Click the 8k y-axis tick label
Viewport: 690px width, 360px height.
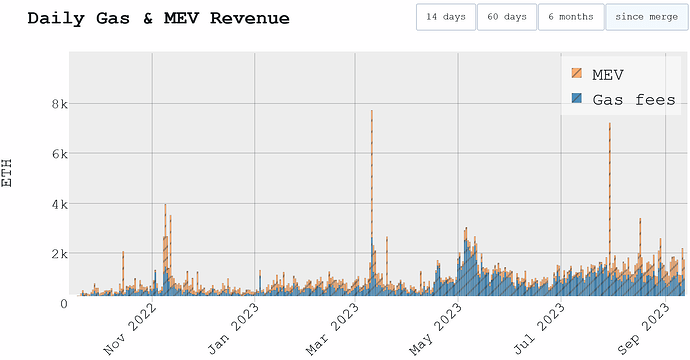pos(60,104)
